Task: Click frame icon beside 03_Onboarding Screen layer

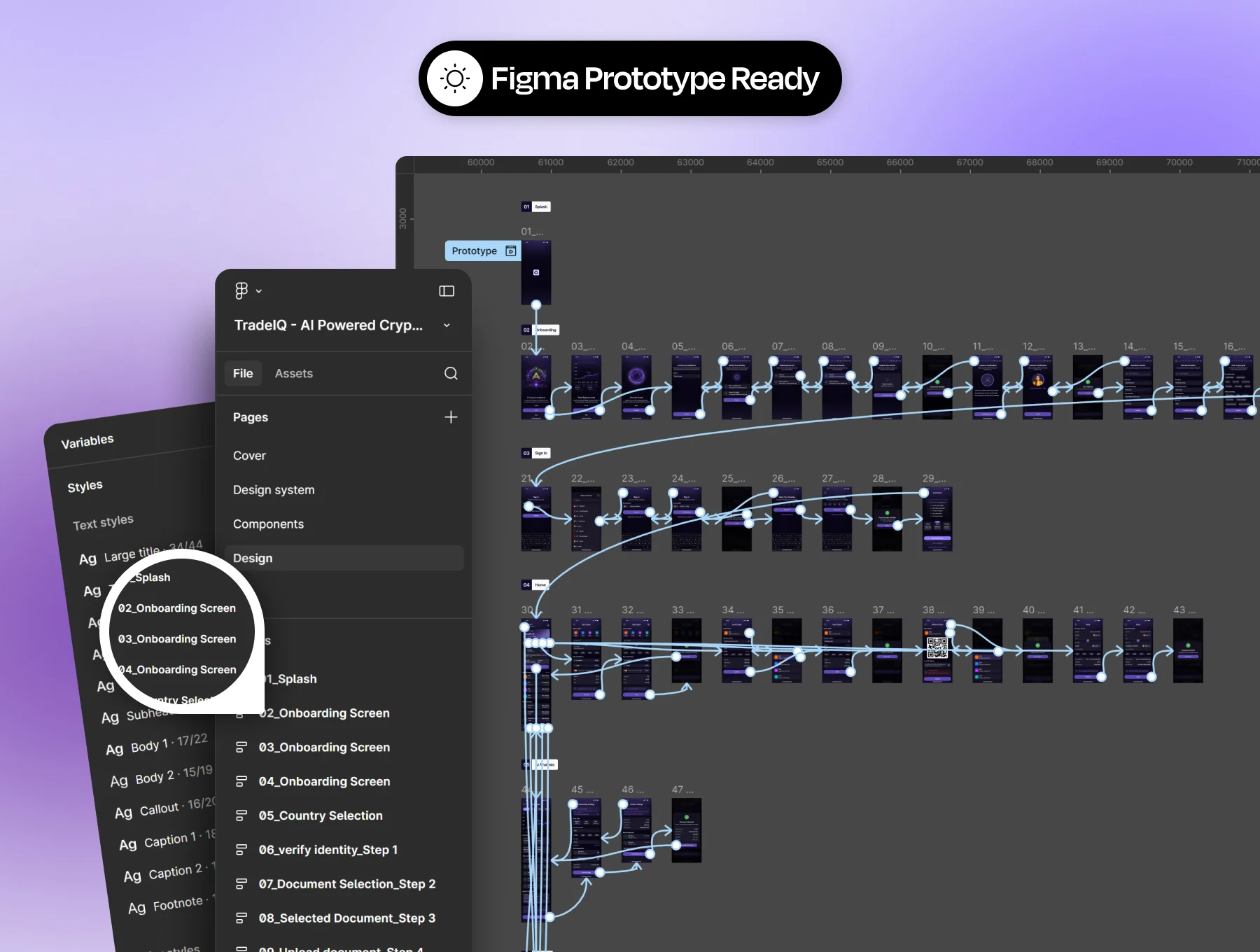Action: [241, 748]
